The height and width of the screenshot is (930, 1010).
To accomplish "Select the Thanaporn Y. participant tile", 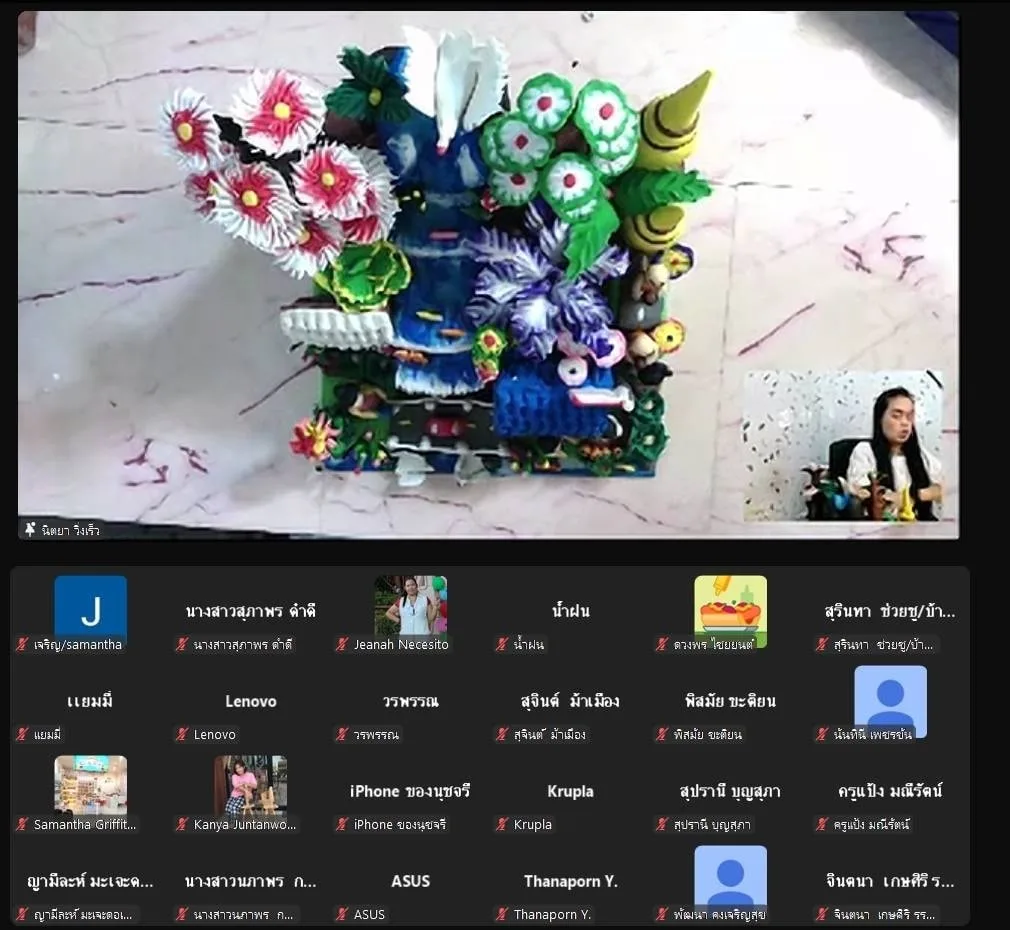I will (x=570, y=881).
